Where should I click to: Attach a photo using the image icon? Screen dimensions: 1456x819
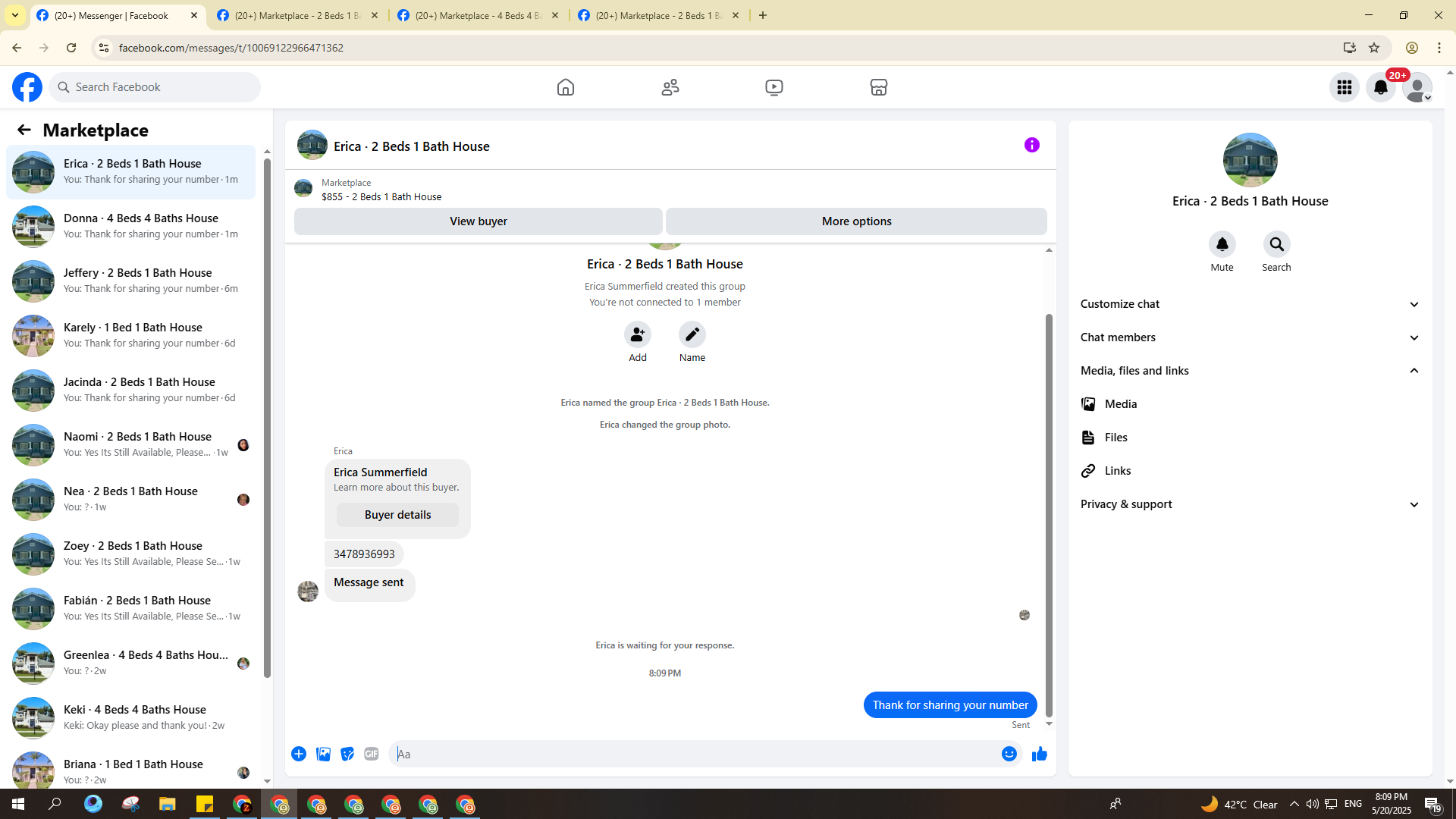coord(323,754)
